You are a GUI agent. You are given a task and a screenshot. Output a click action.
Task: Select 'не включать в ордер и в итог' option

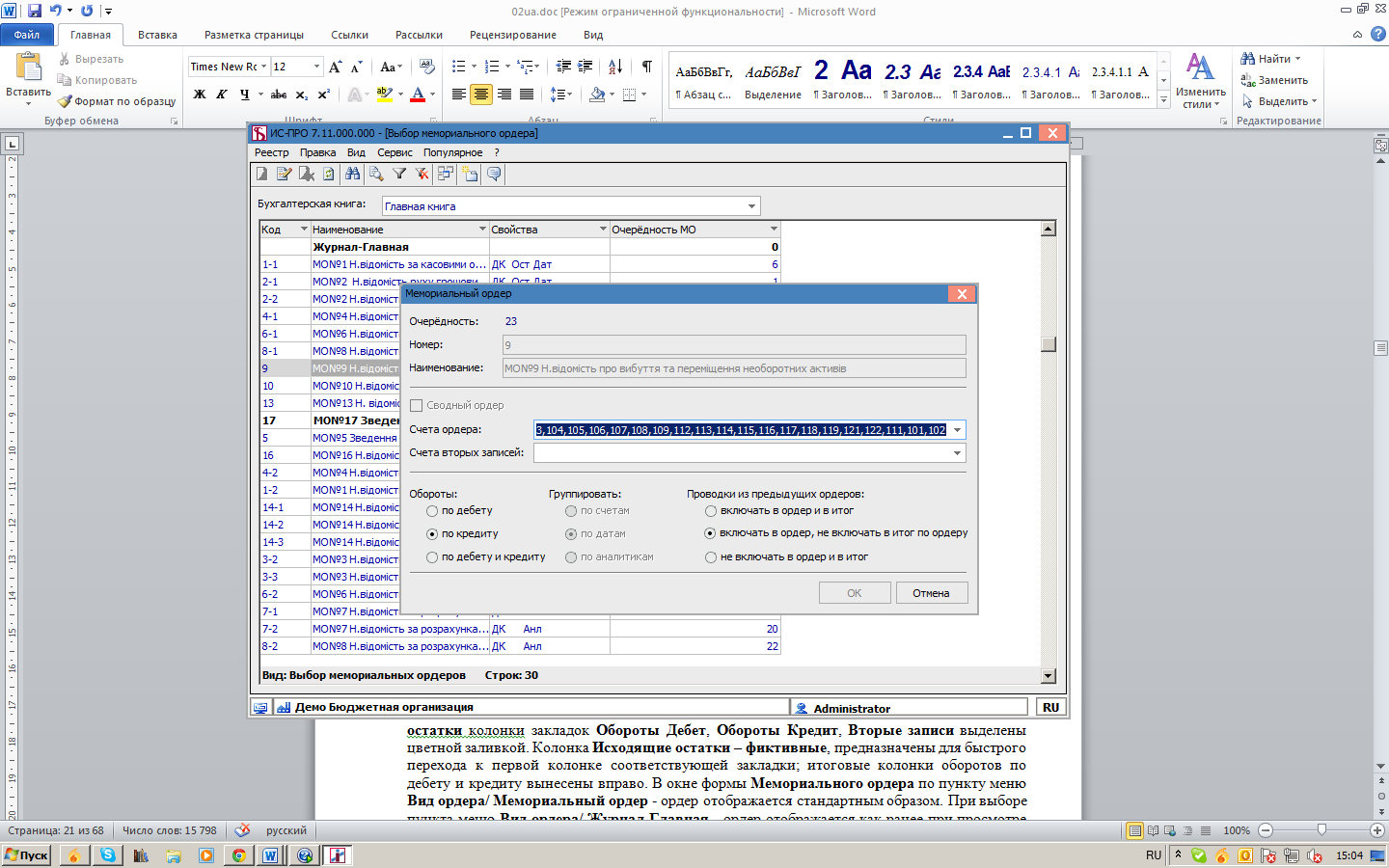click(x=711, y=557)
